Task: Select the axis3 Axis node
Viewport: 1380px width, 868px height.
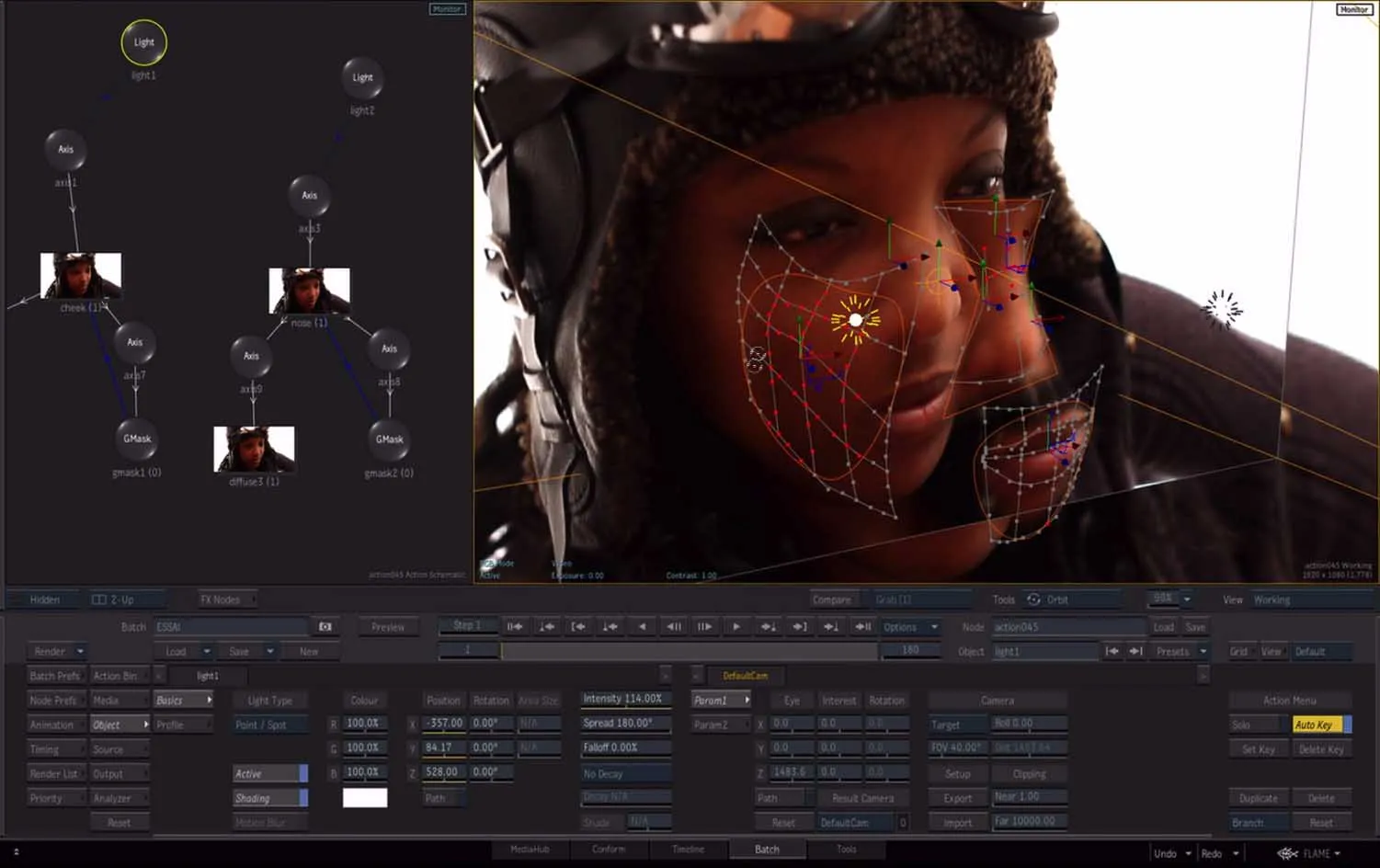Action: (x=309, y=195)
